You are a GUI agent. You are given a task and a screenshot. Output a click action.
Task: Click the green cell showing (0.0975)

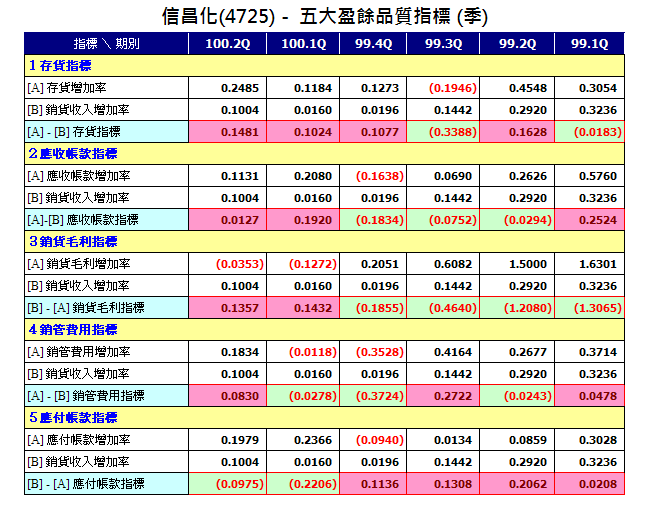[228, 484]
